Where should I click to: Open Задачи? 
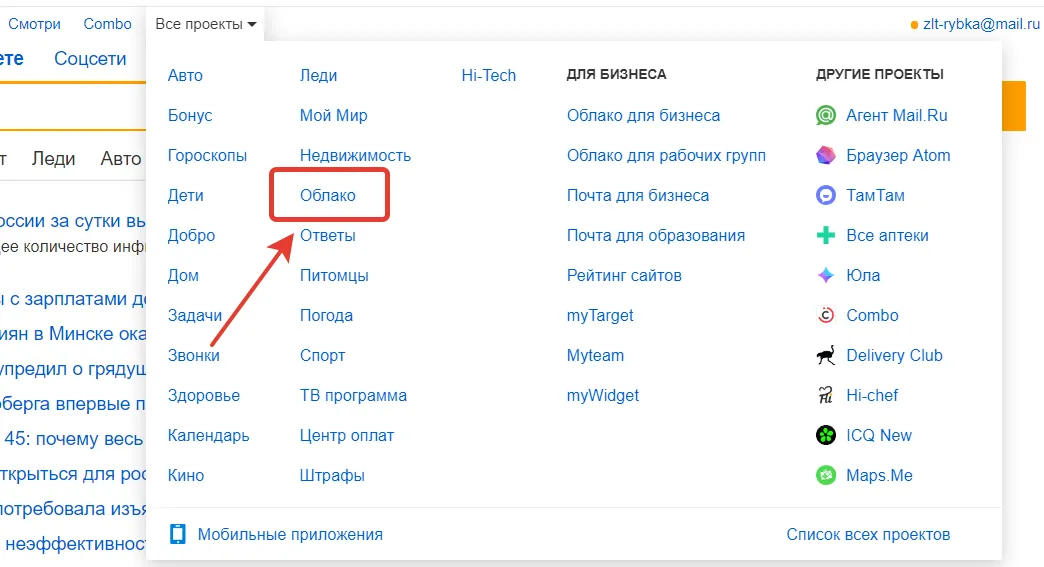194,315
